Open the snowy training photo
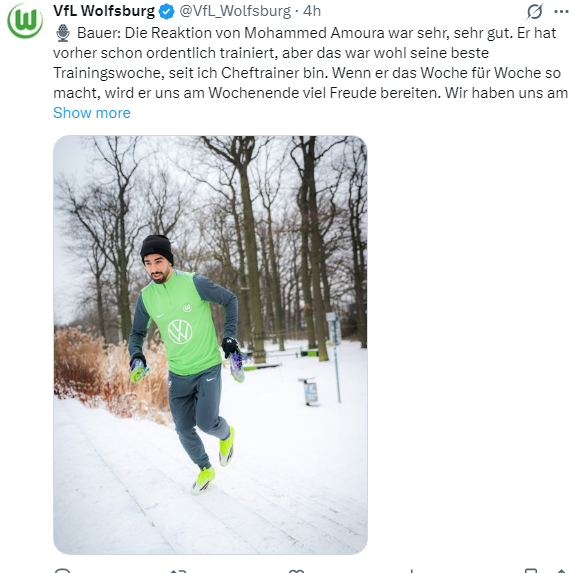 click(210, 345)
